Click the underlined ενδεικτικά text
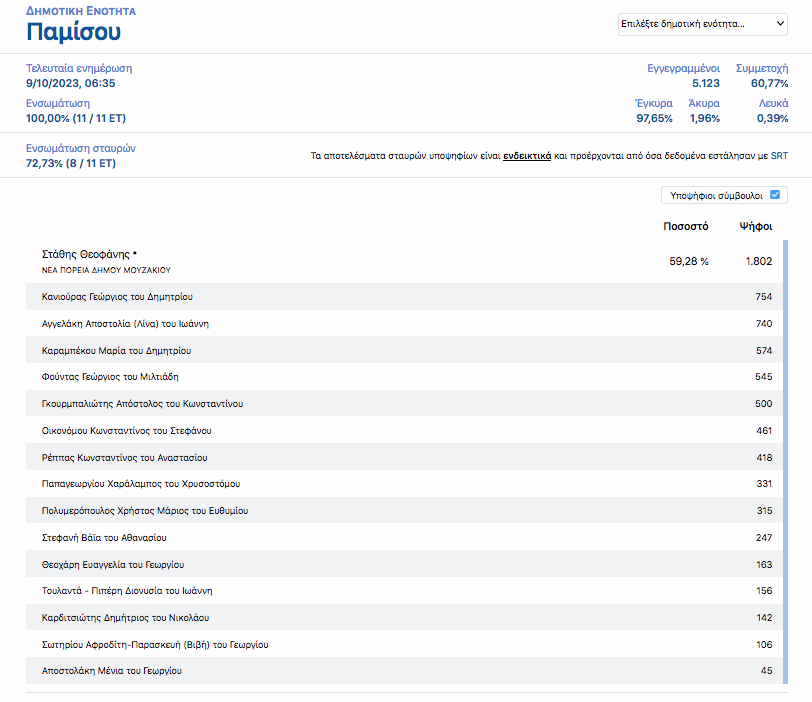The width and height of the screenshot is (812, 702). (x=526, y=157)
